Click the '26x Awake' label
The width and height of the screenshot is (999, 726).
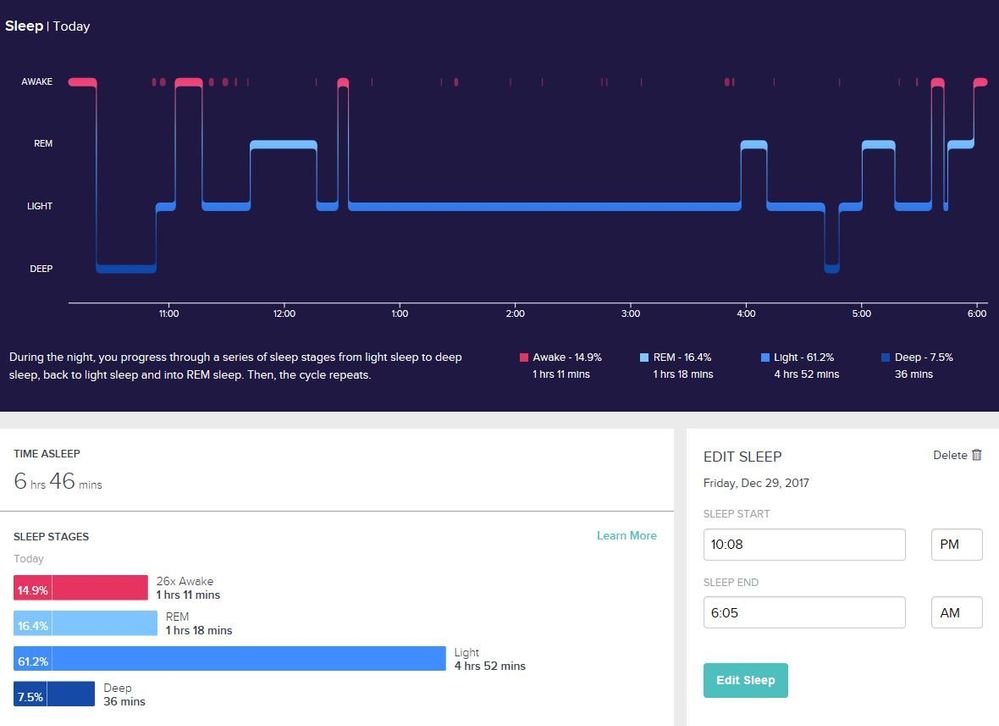point(185,581)
